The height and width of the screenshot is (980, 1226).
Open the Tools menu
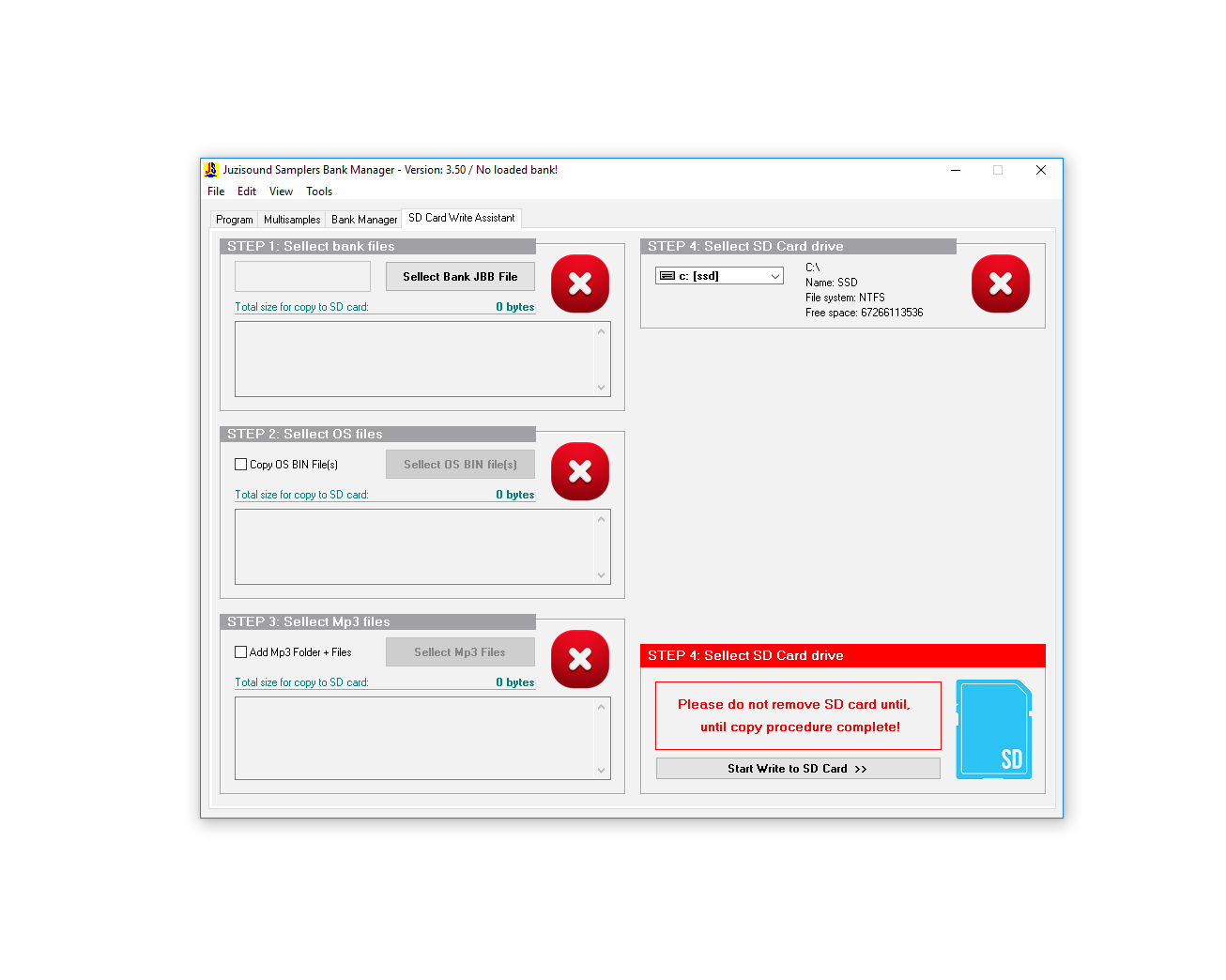(319, 191)
